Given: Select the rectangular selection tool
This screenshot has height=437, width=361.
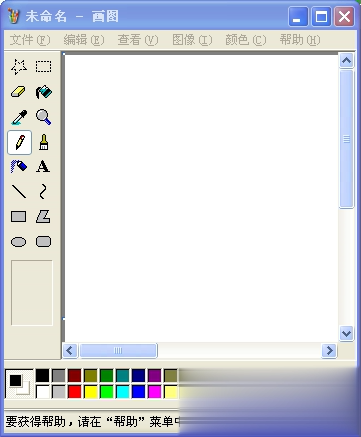Looking at the screenshot, I should pyautogui.click(x=44, y=67).
